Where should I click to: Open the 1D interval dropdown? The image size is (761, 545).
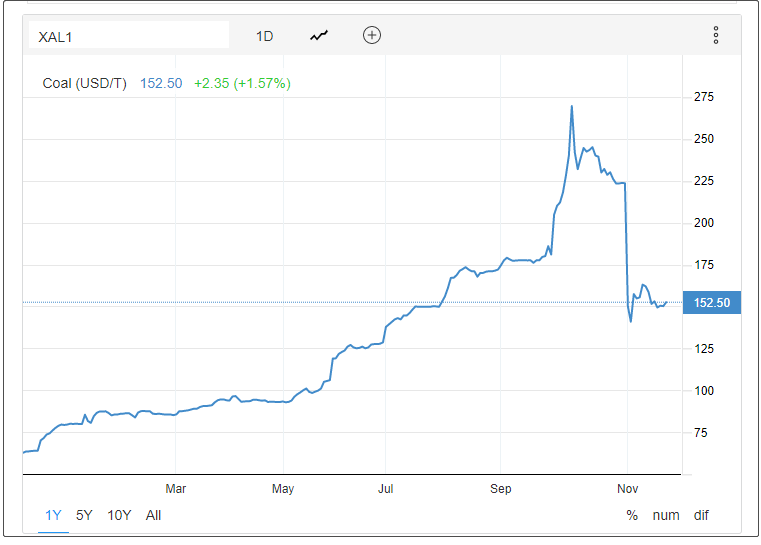pos(264,36)
